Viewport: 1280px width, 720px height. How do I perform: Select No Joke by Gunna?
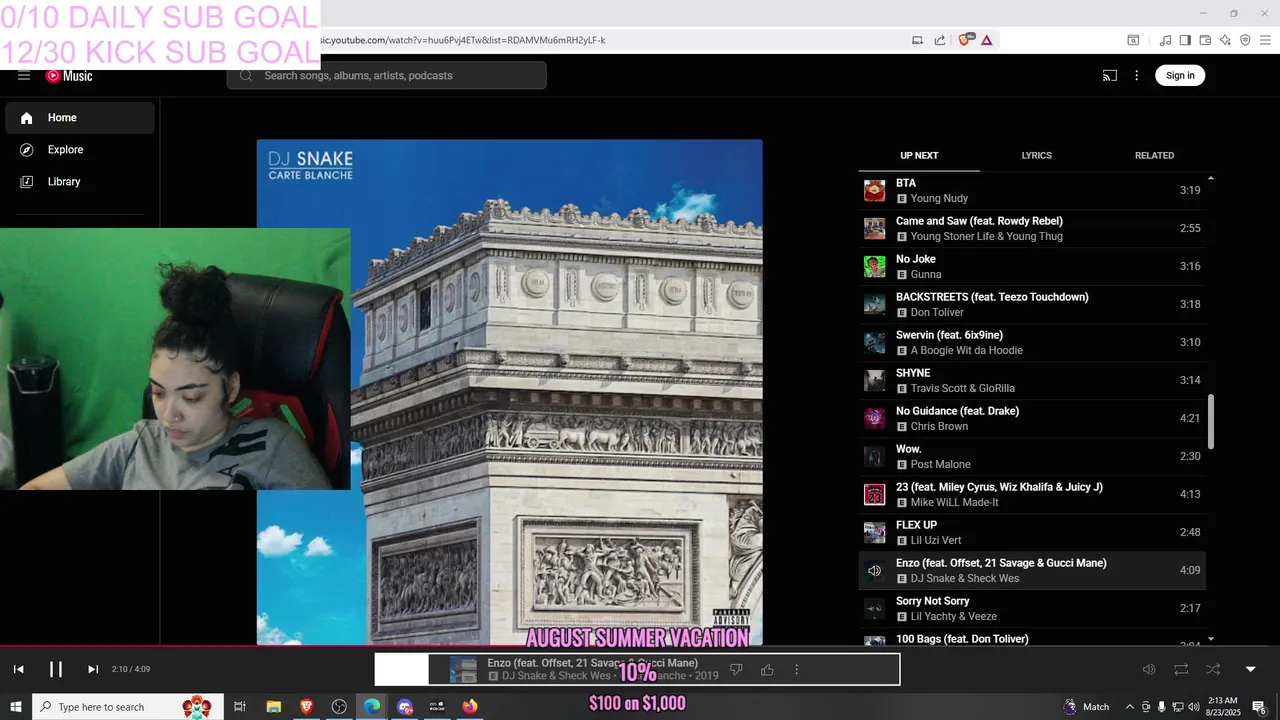click(1032, 267)
